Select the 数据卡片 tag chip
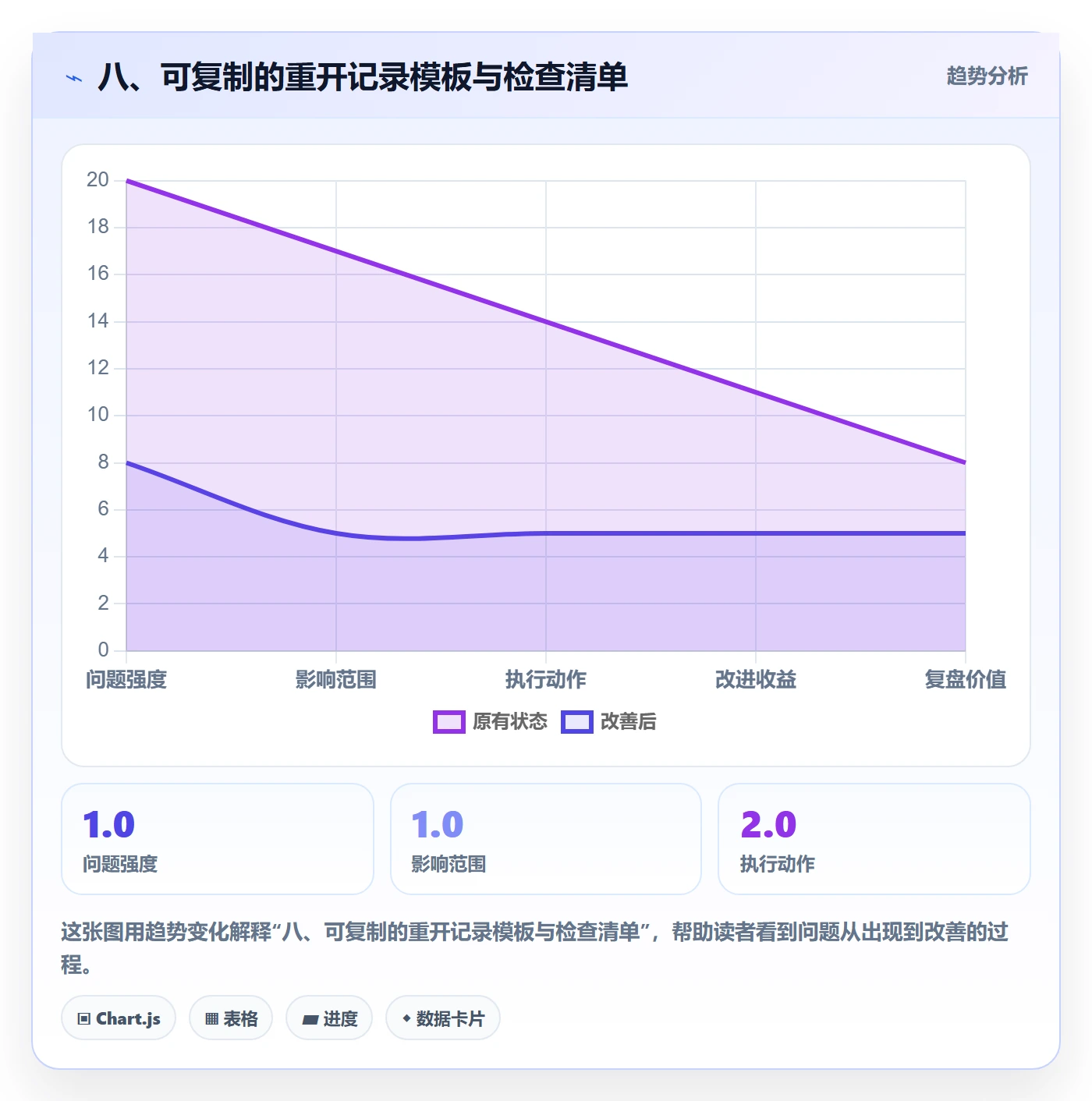1092x1101 pixels. pyautogui.click(x=443, y=1018)
